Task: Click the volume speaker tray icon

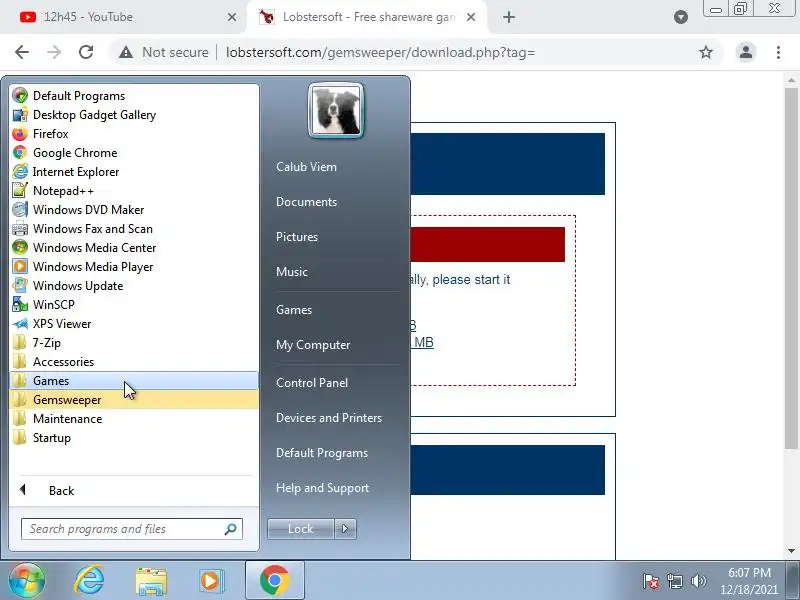Action: [x=698, y=581]
